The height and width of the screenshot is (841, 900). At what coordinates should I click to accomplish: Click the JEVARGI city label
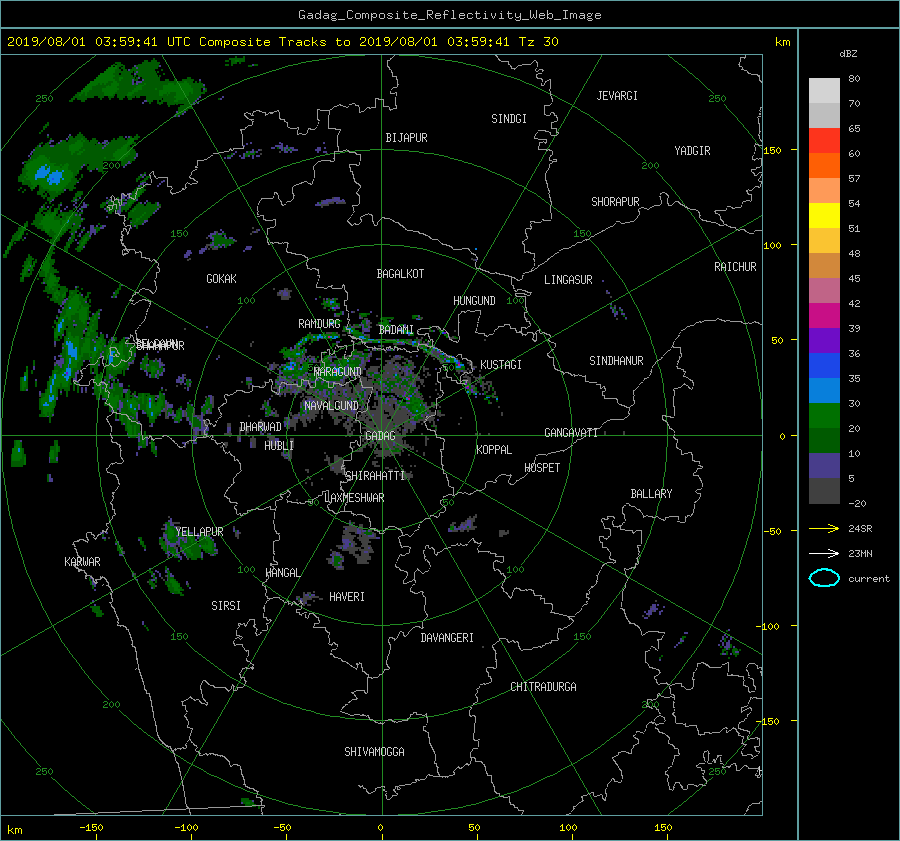pyautogui.click(x=617, y=96)
